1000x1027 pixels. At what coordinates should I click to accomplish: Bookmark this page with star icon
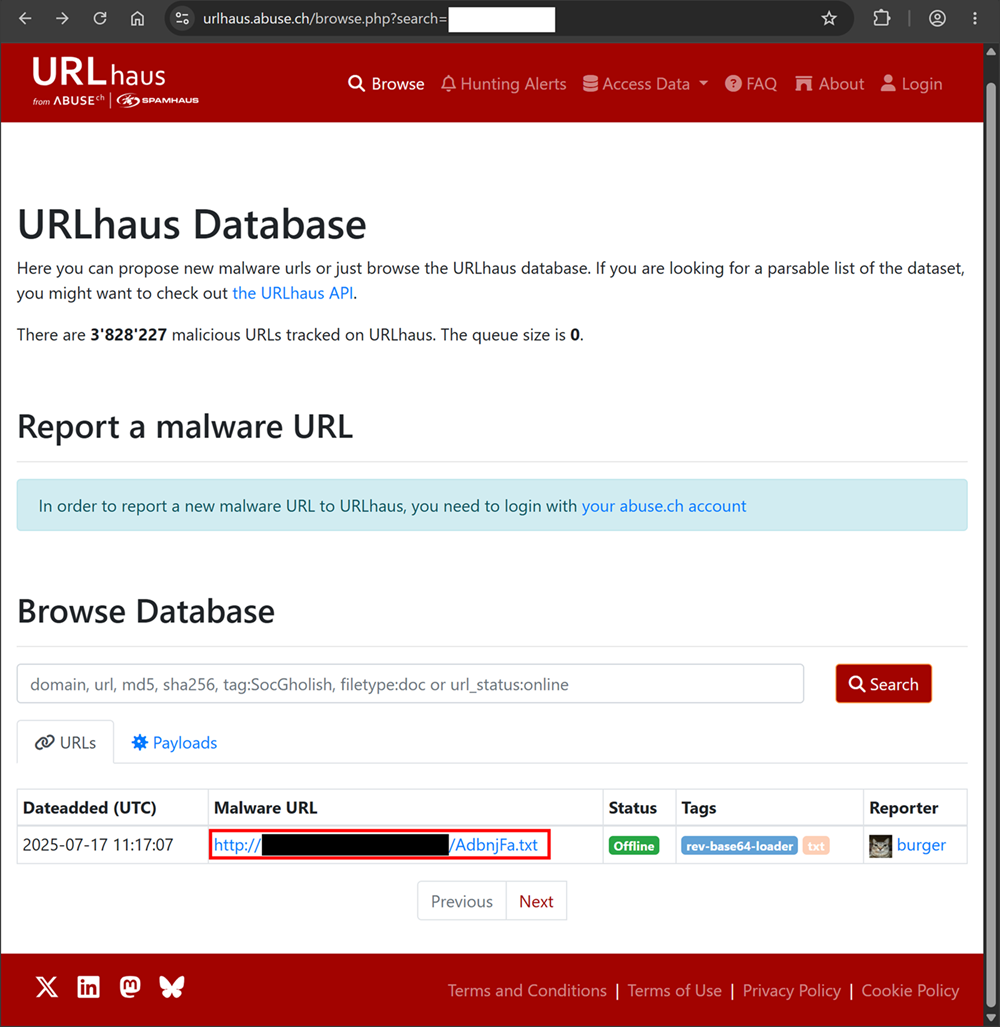(x=829, y=18)
